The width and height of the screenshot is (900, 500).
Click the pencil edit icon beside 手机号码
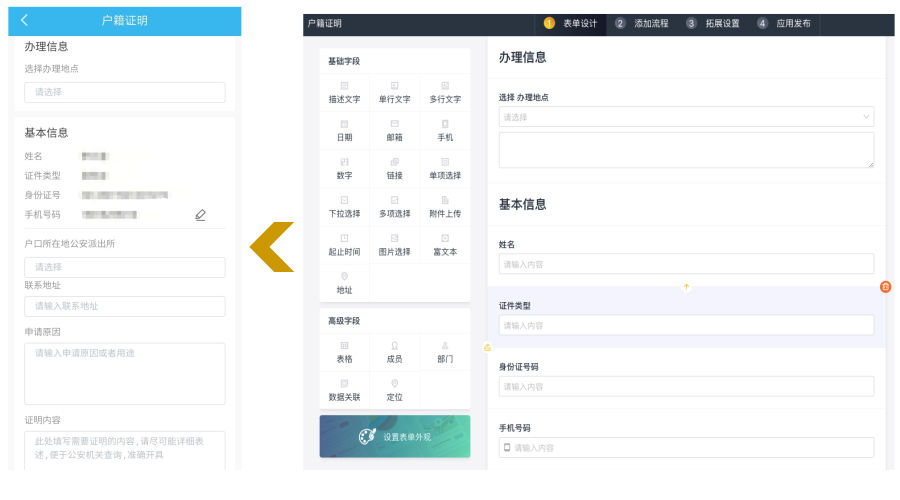[200, 215]
